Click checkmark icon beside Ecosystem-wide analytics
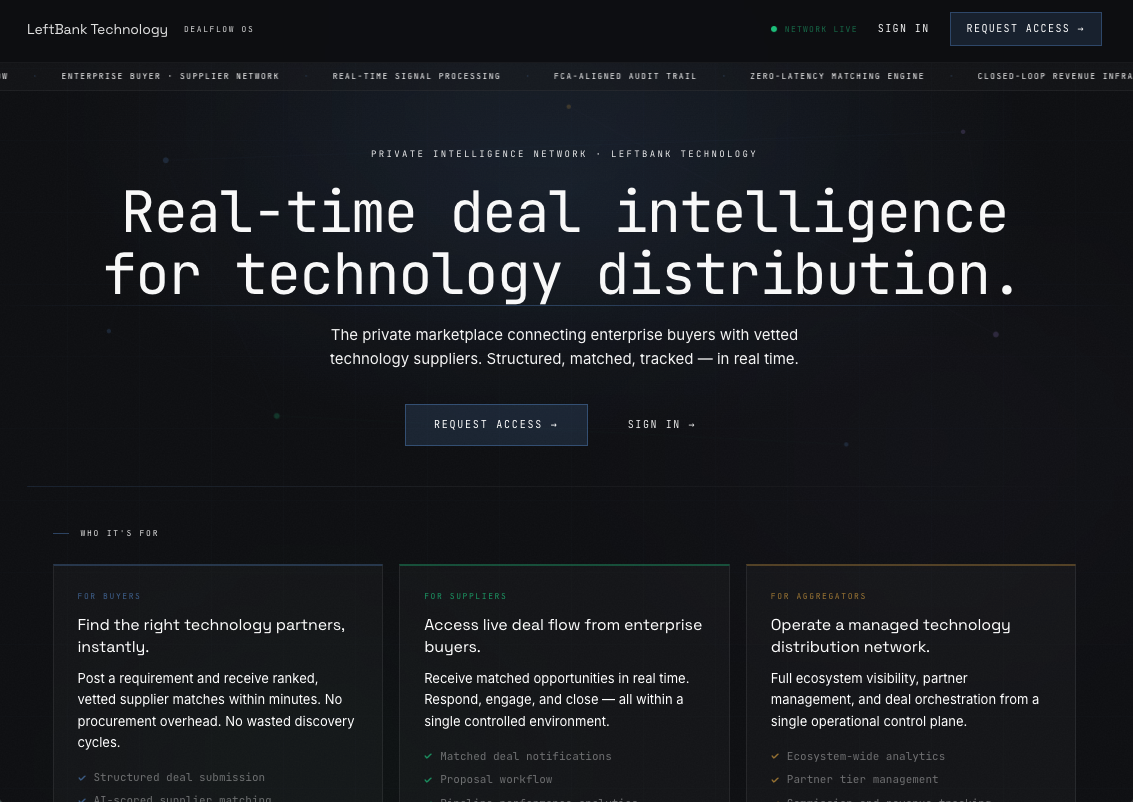The width and height of the screenshot is (1133, 802). pos(775,756)
